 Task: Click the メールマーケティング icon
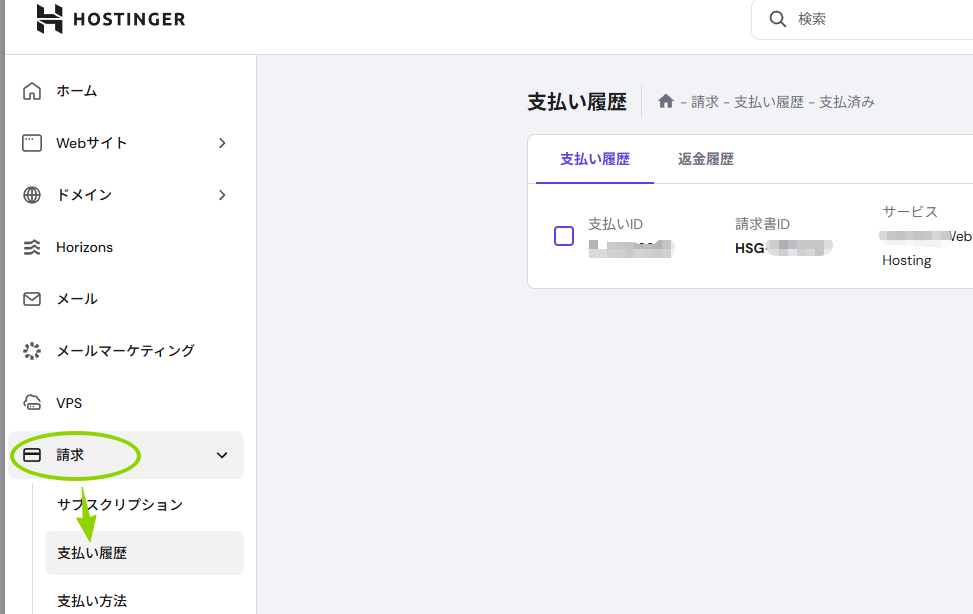coord(33,350)
